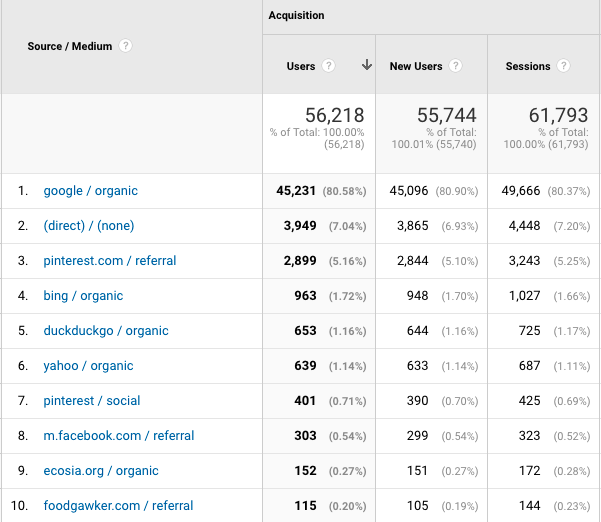Click the Source / Medium column header
The image size is (601, 522).
[70, 46]
